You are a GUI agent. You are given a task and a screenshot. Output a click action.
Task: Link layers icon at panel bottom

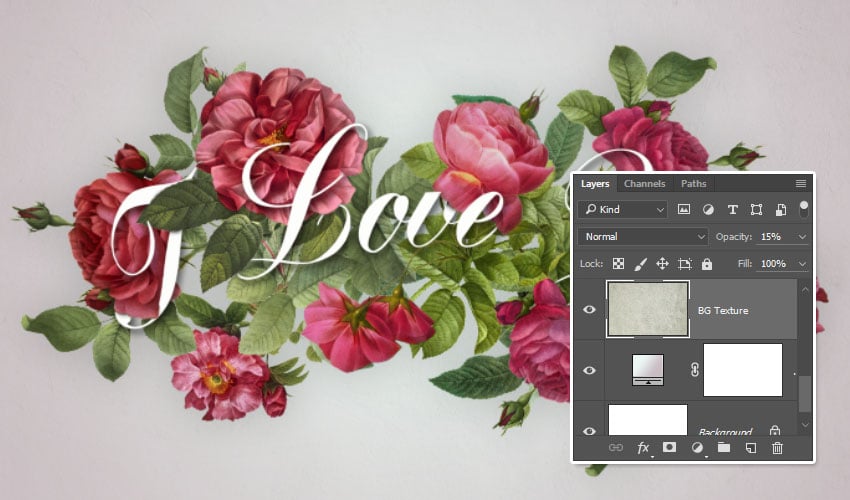click(x=616, y=447)
